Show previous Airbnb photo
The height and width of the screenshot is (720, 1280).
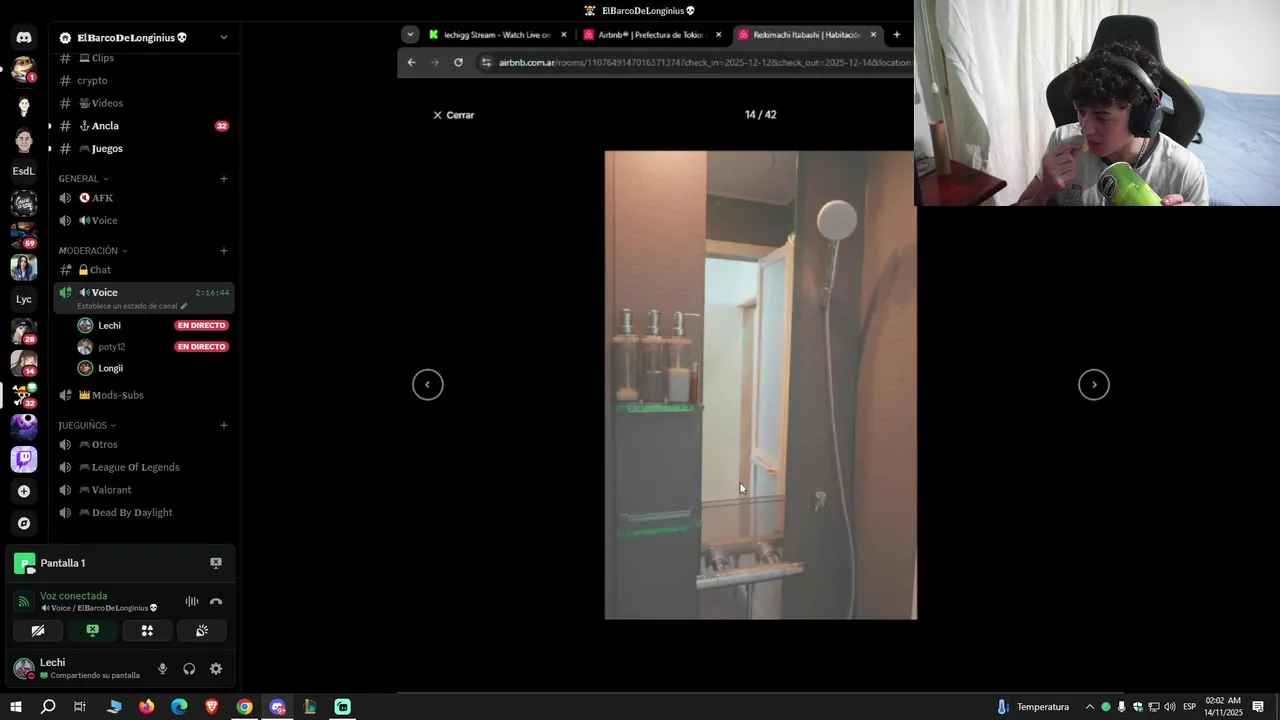(x=428, y=385)
